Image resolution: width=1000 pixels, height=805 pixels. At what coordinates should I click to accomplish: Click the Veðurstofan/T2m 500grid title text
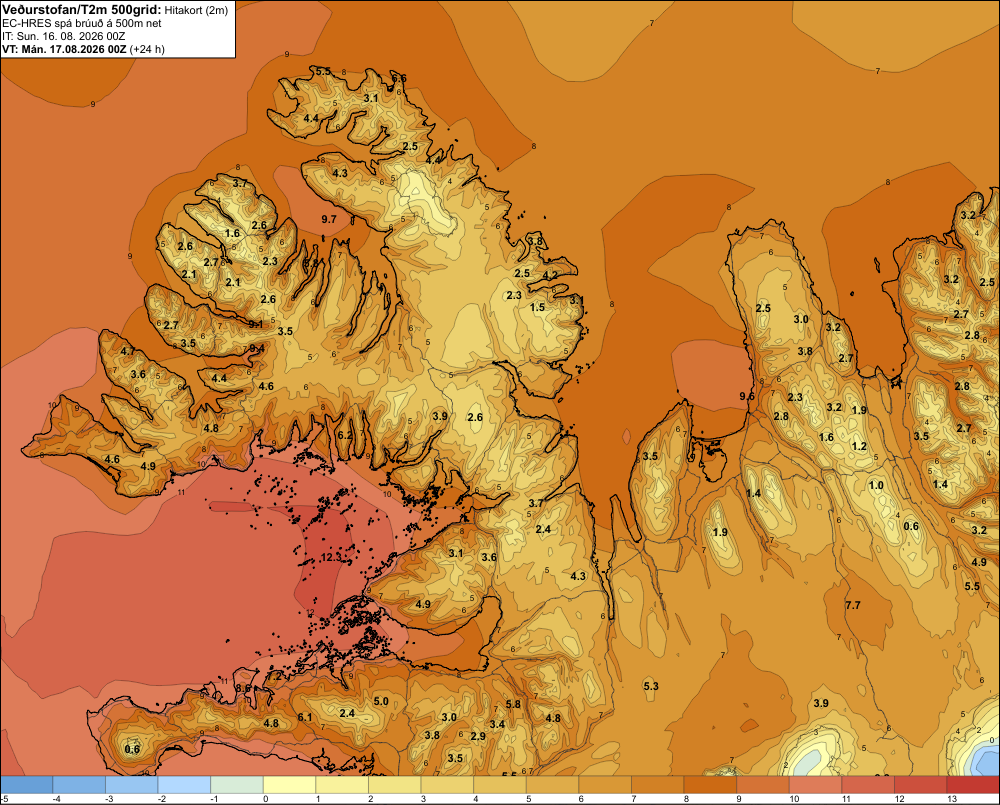[x=81, y=9]
